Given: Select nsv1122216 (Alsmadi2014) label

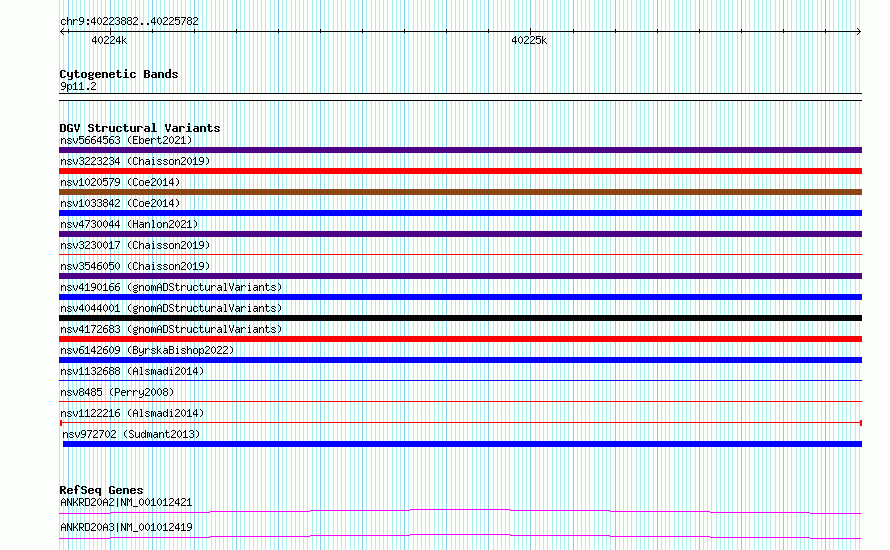Looking at the screenshot, I should 132,413.
